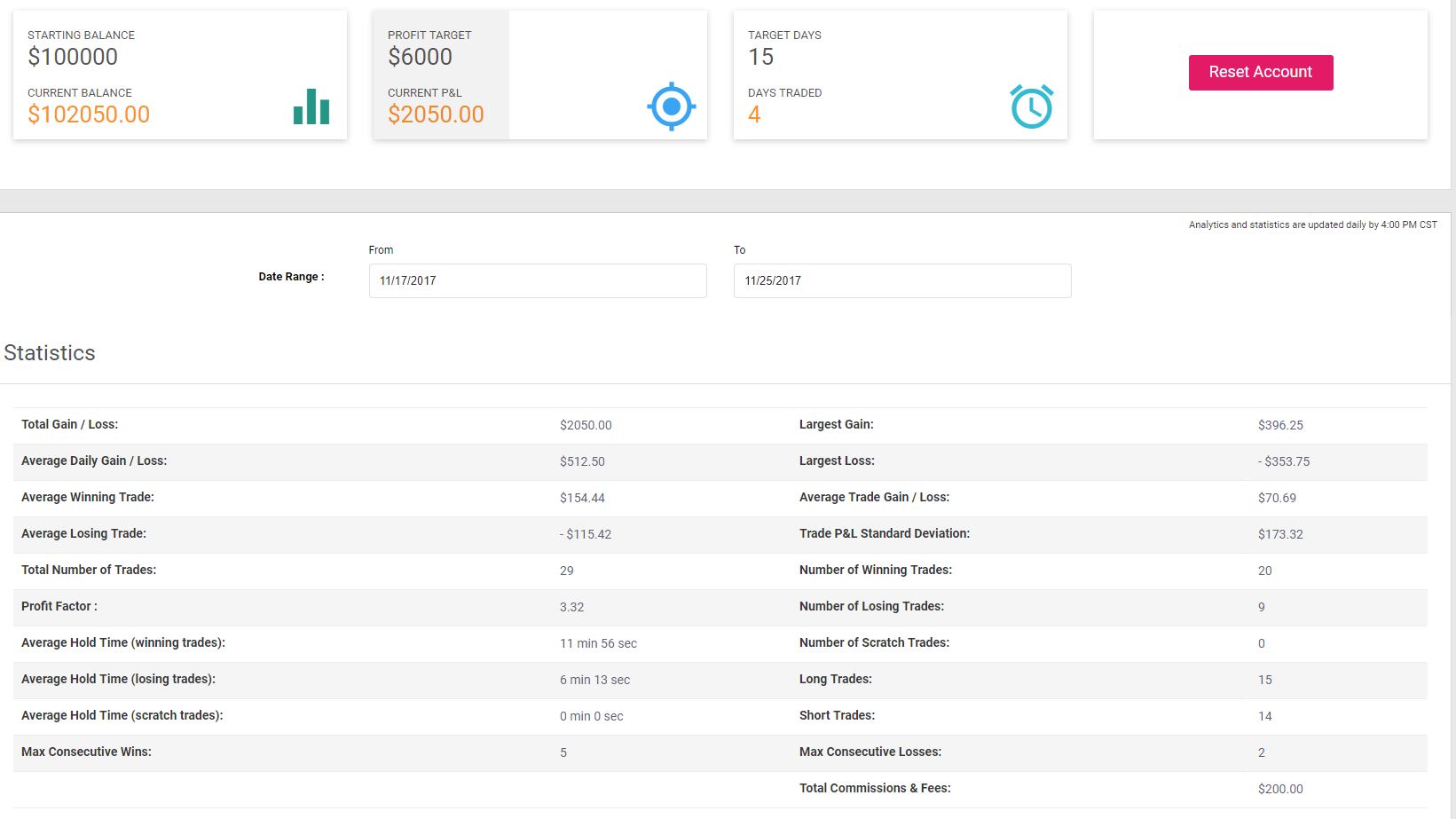Click the short trades count 14

click(x=1265, y=716)
